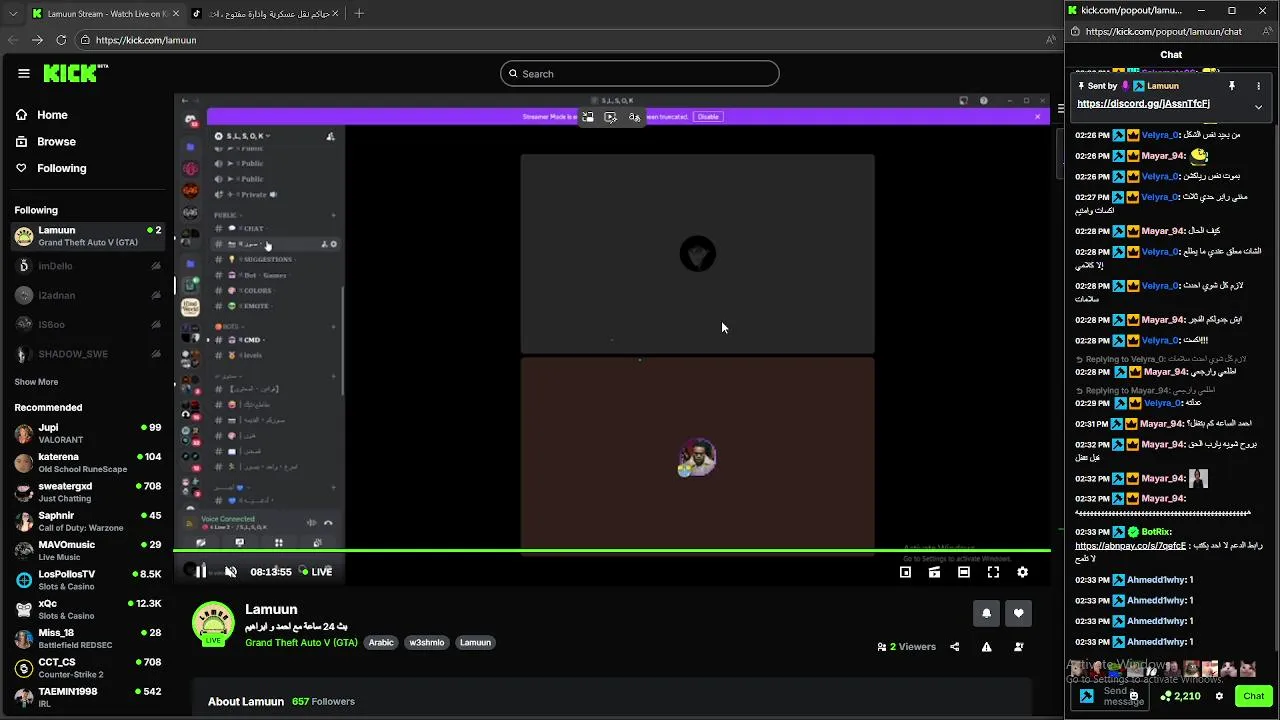Open recommended channel Saphnir

click(87, 521)
